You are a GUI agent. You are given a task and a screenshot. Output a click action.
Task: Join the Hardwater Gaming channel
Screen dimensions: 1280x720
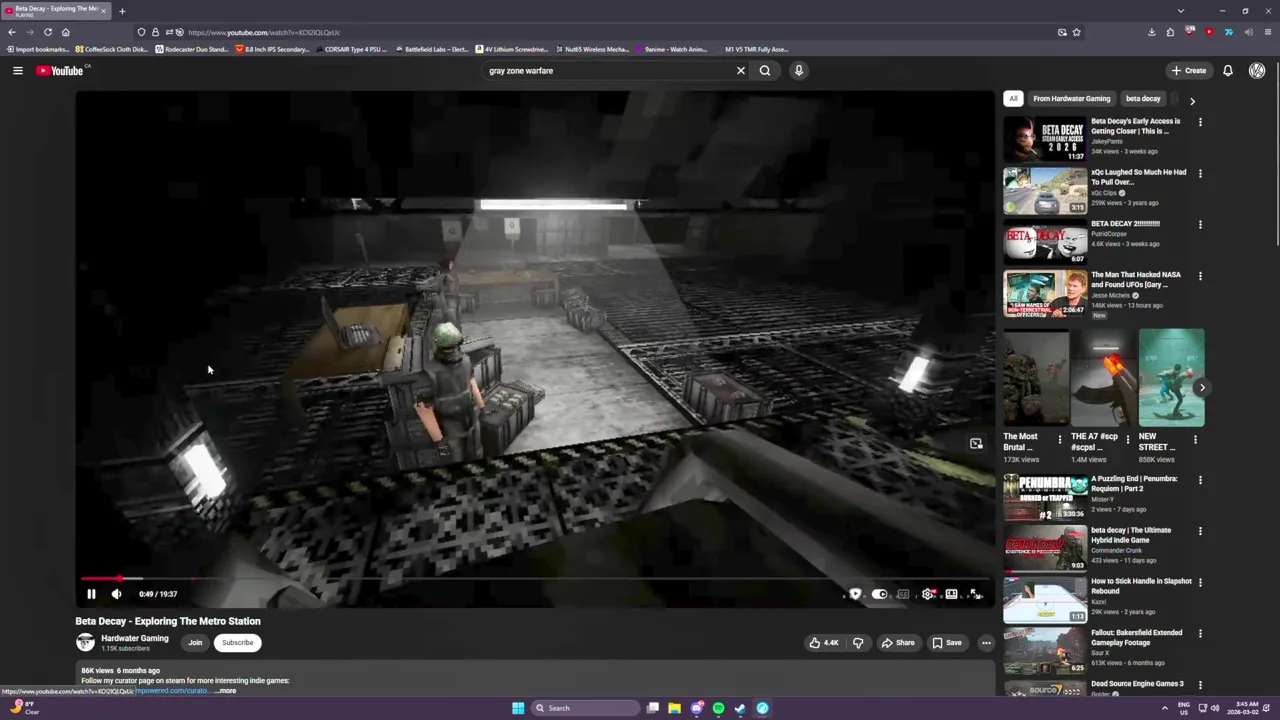click(x=195, y=643)
